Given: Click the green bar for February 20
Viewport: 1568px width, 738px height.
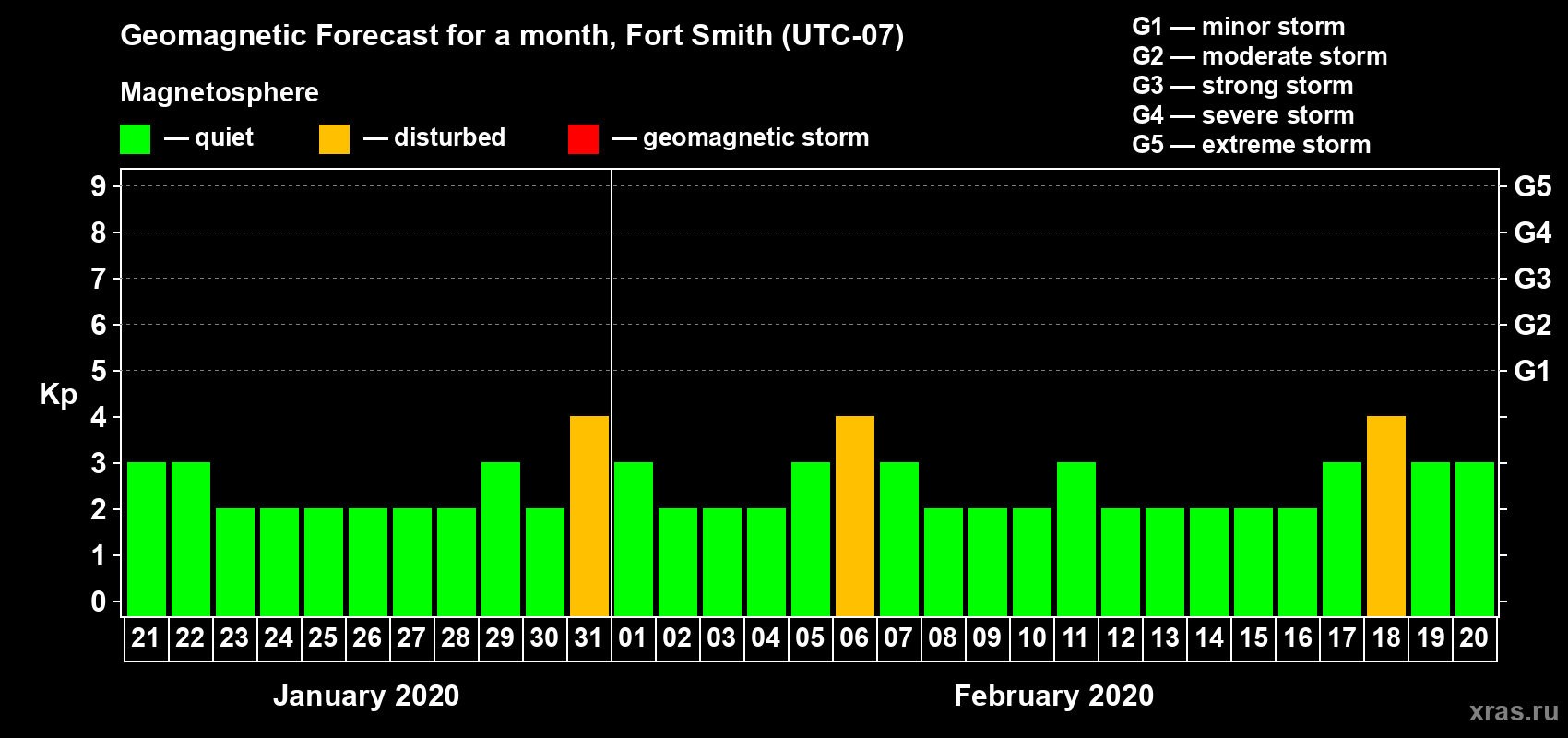Looking at the screenshot, I should coord(1475,539).
